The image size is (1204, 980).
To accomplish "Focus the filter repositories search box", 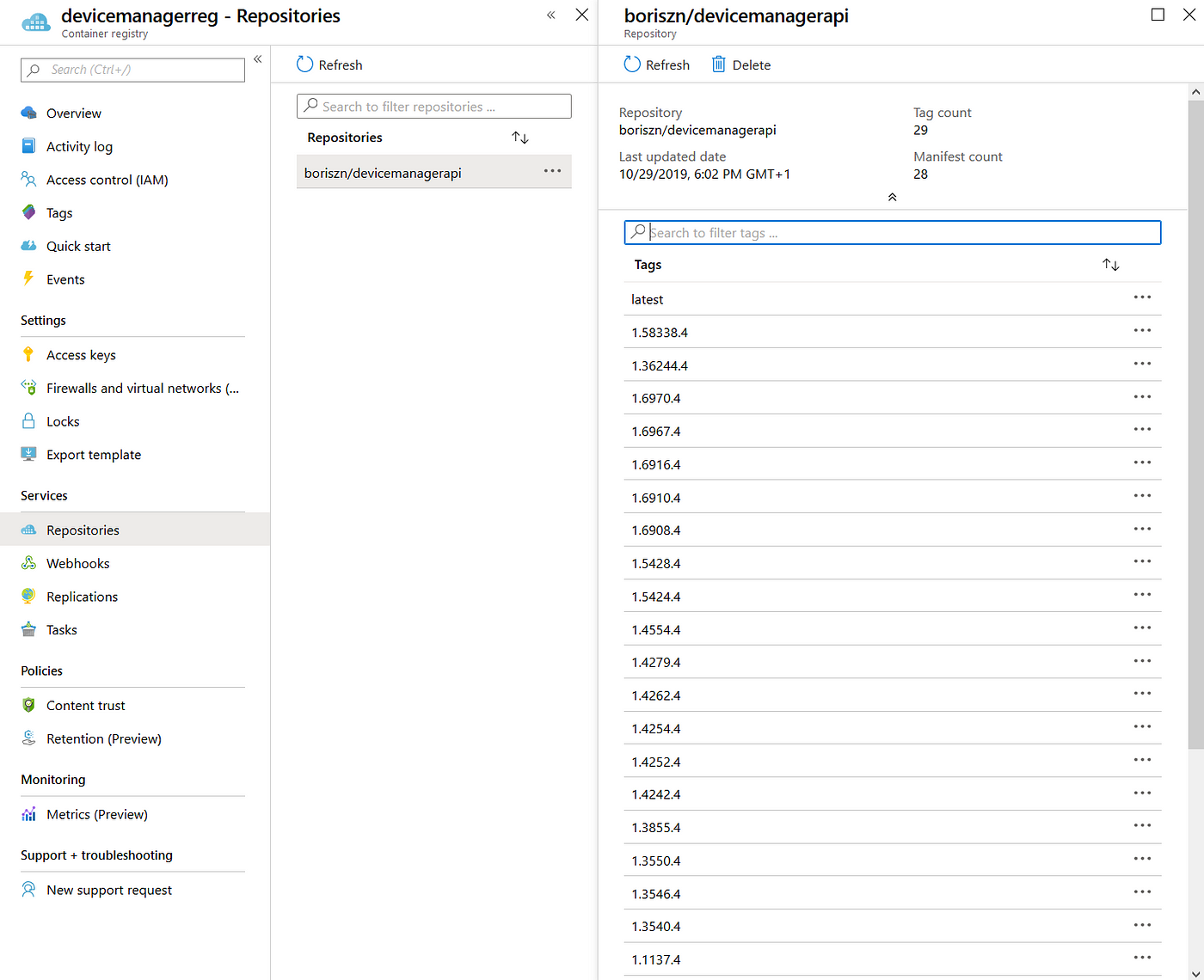I will pos(434,107).
